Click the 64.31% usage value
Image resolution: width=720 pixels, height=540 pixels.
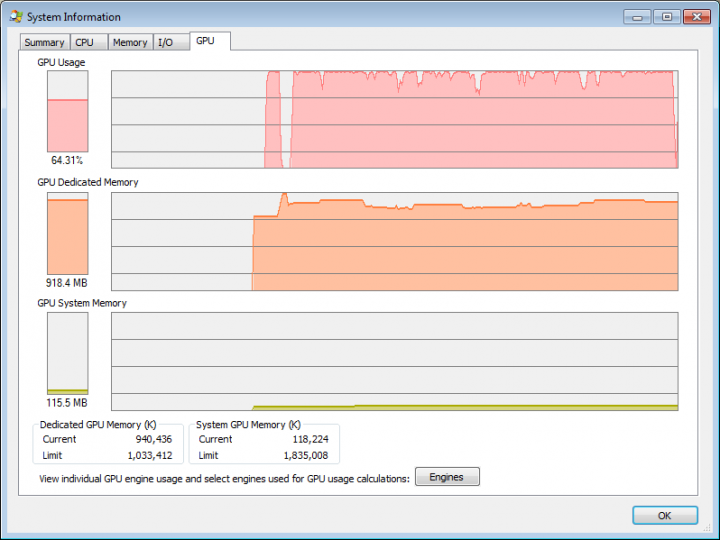tap(67, 160)
